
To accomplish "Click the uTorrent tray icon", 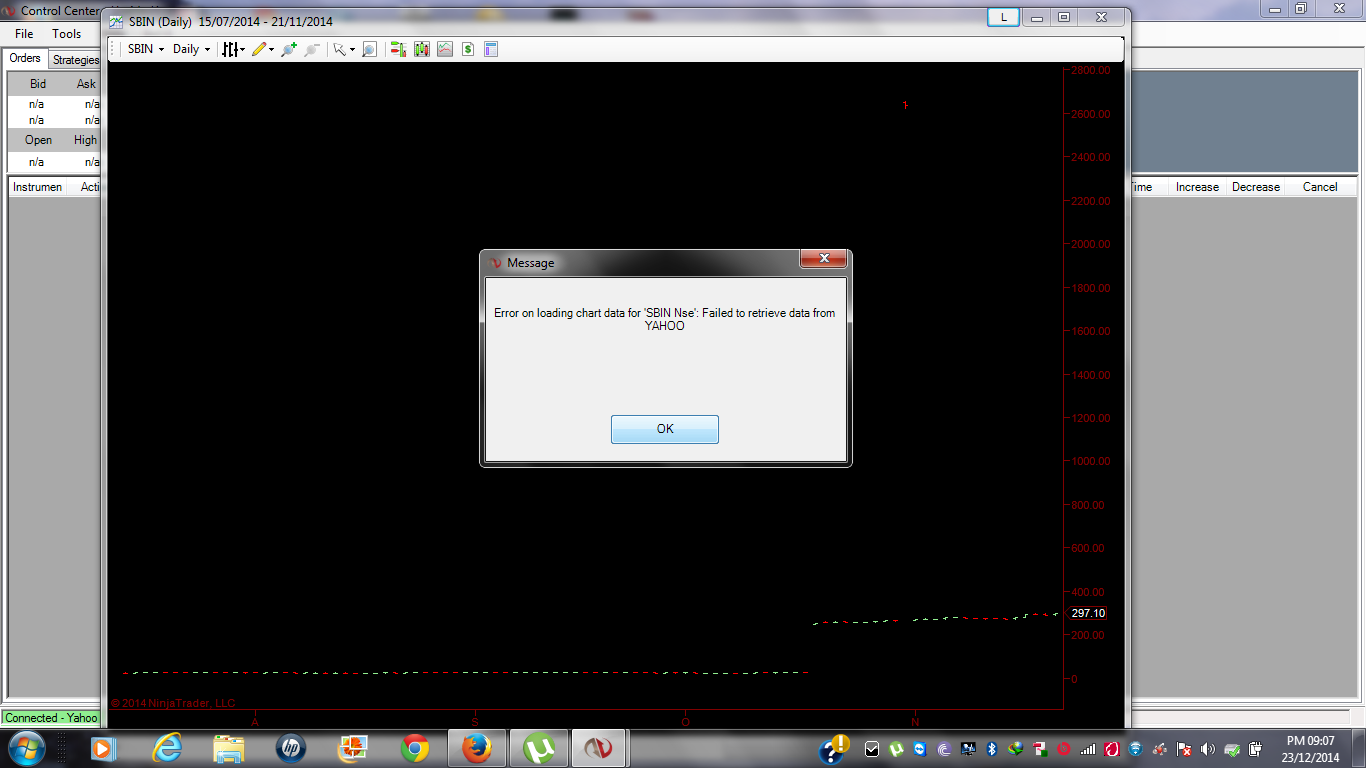I will pos(896,749).
